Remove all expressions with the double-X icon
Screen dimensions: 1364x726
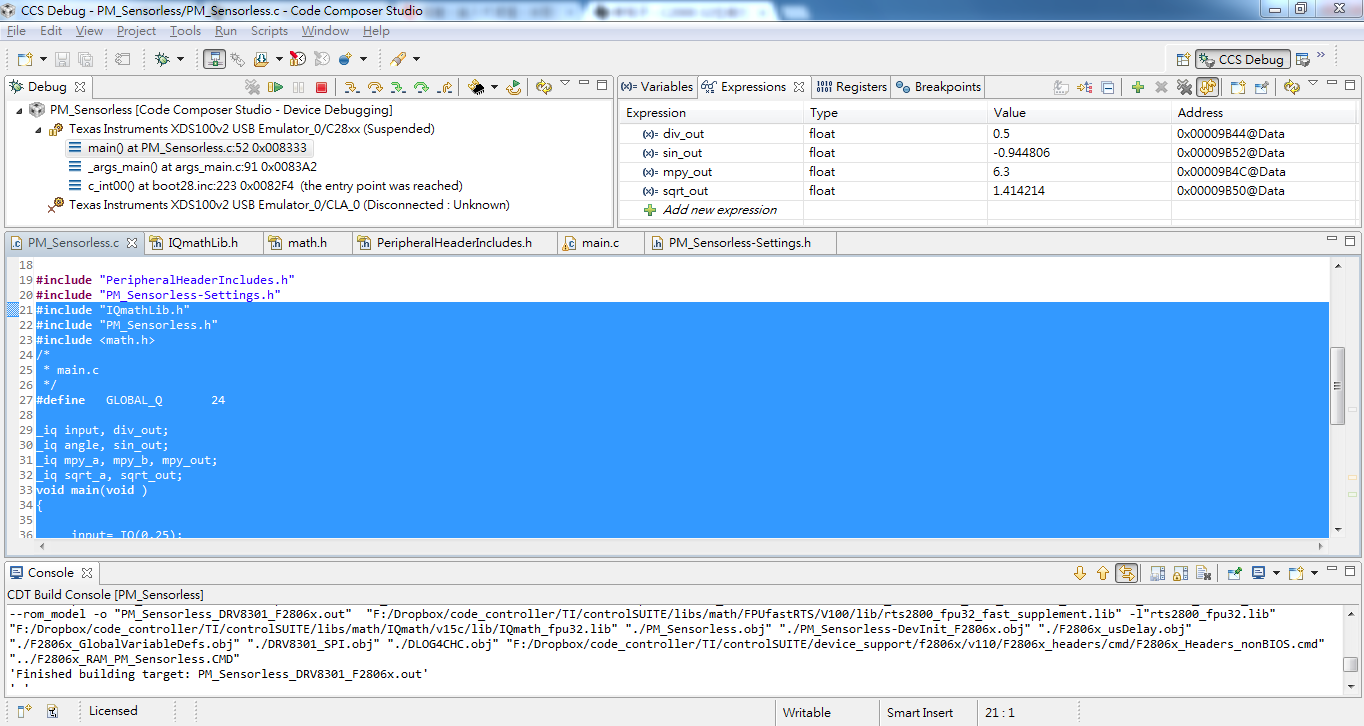coord(1185,87)
